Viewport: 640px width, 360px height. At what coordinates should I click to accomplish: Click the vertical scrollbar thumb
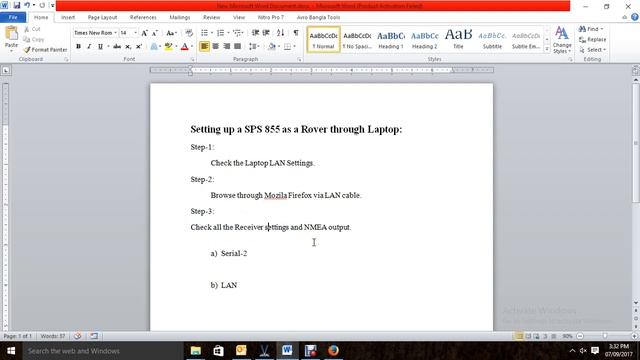[636, 143]
